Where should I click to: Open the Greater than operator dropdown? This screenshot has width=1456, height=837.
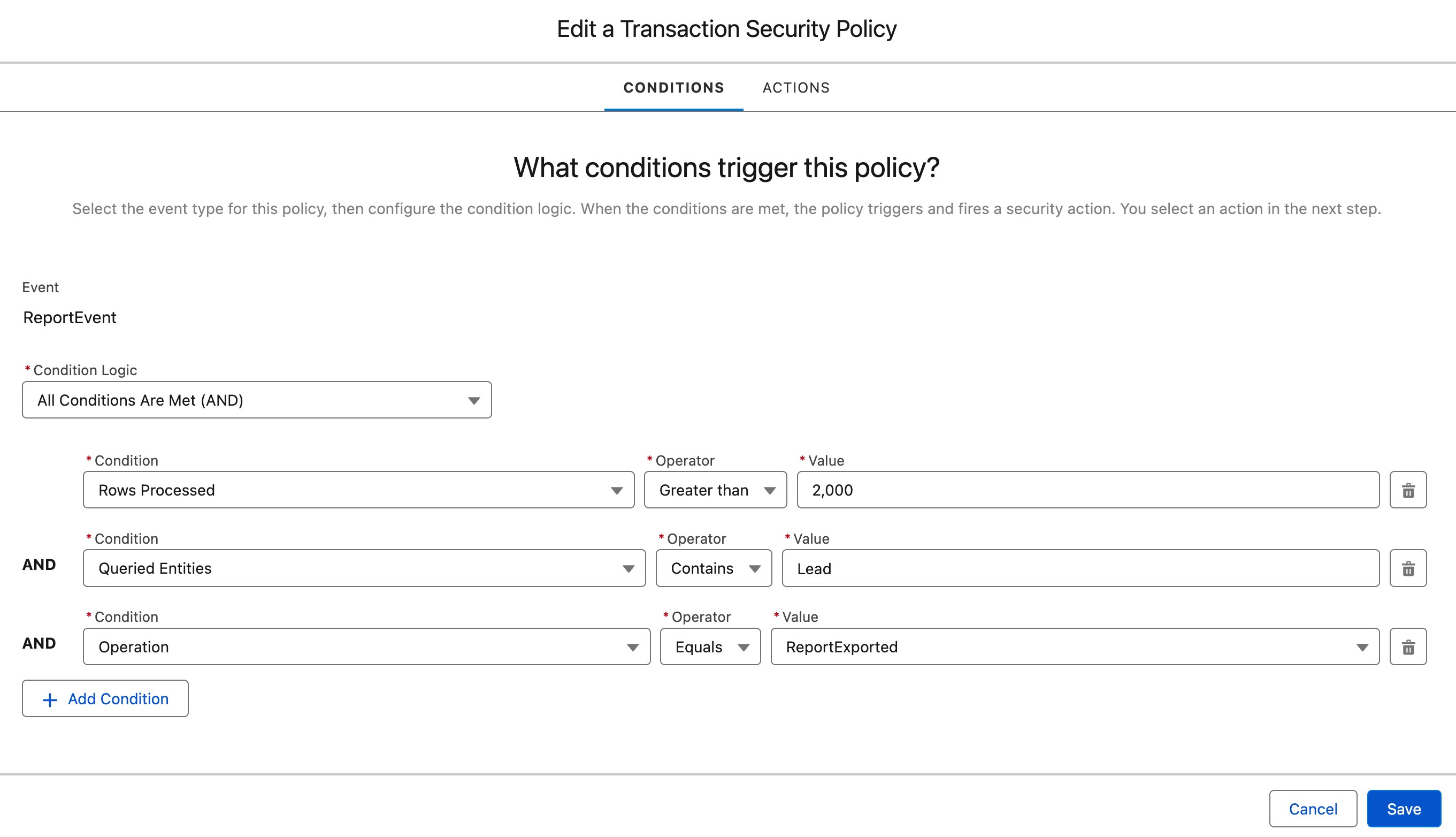(715, 490)
